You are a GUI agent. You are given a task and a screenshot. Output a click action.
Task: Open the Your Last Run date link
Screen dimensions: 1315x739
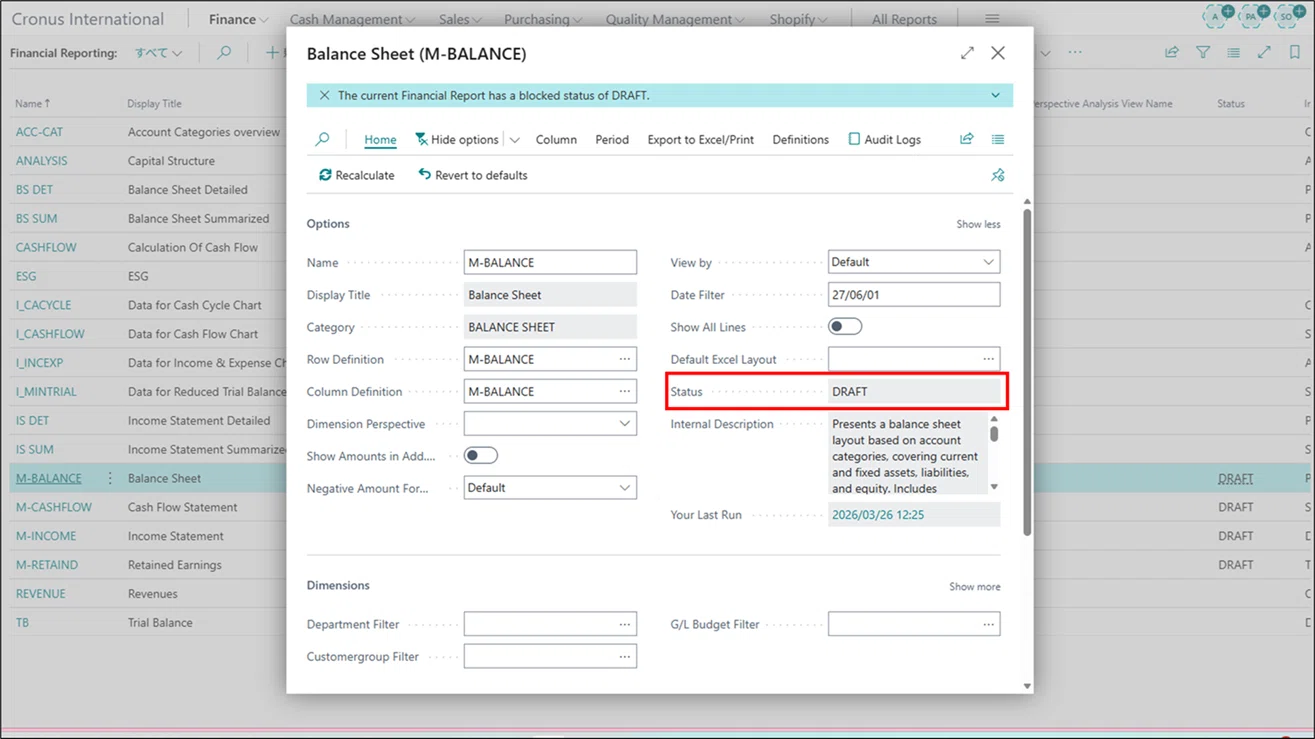[x=878, y=515]
